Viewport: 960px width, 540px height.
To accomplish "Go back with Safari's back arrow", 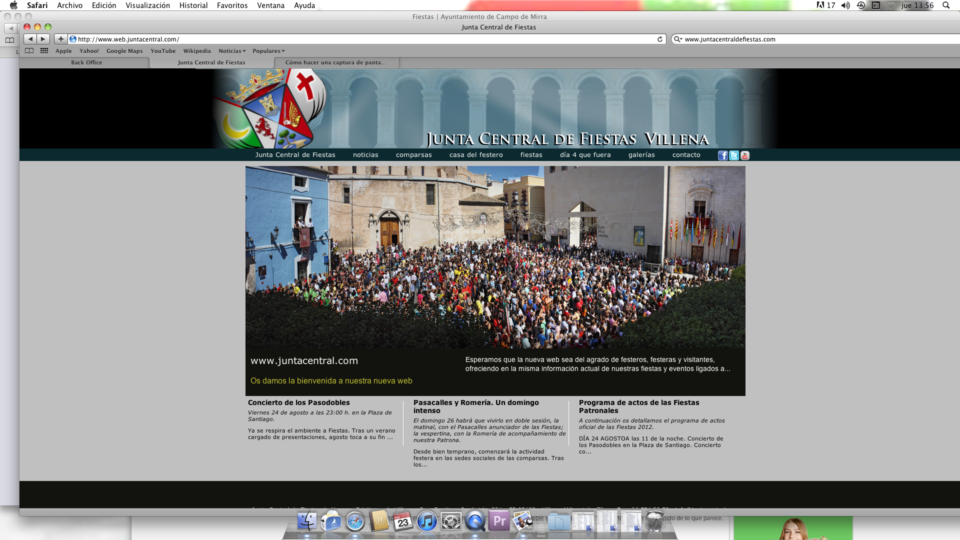I will point(29,39).
